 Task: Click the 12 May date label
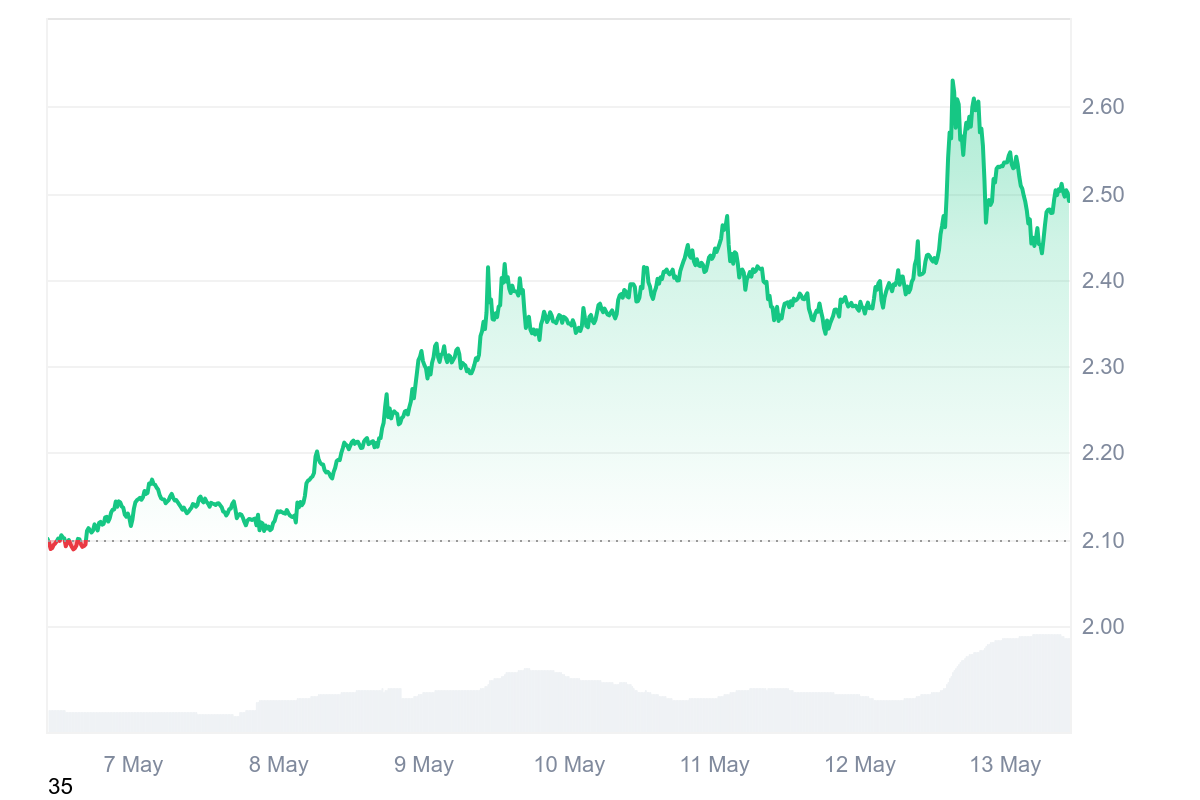[x=860, y=765]
